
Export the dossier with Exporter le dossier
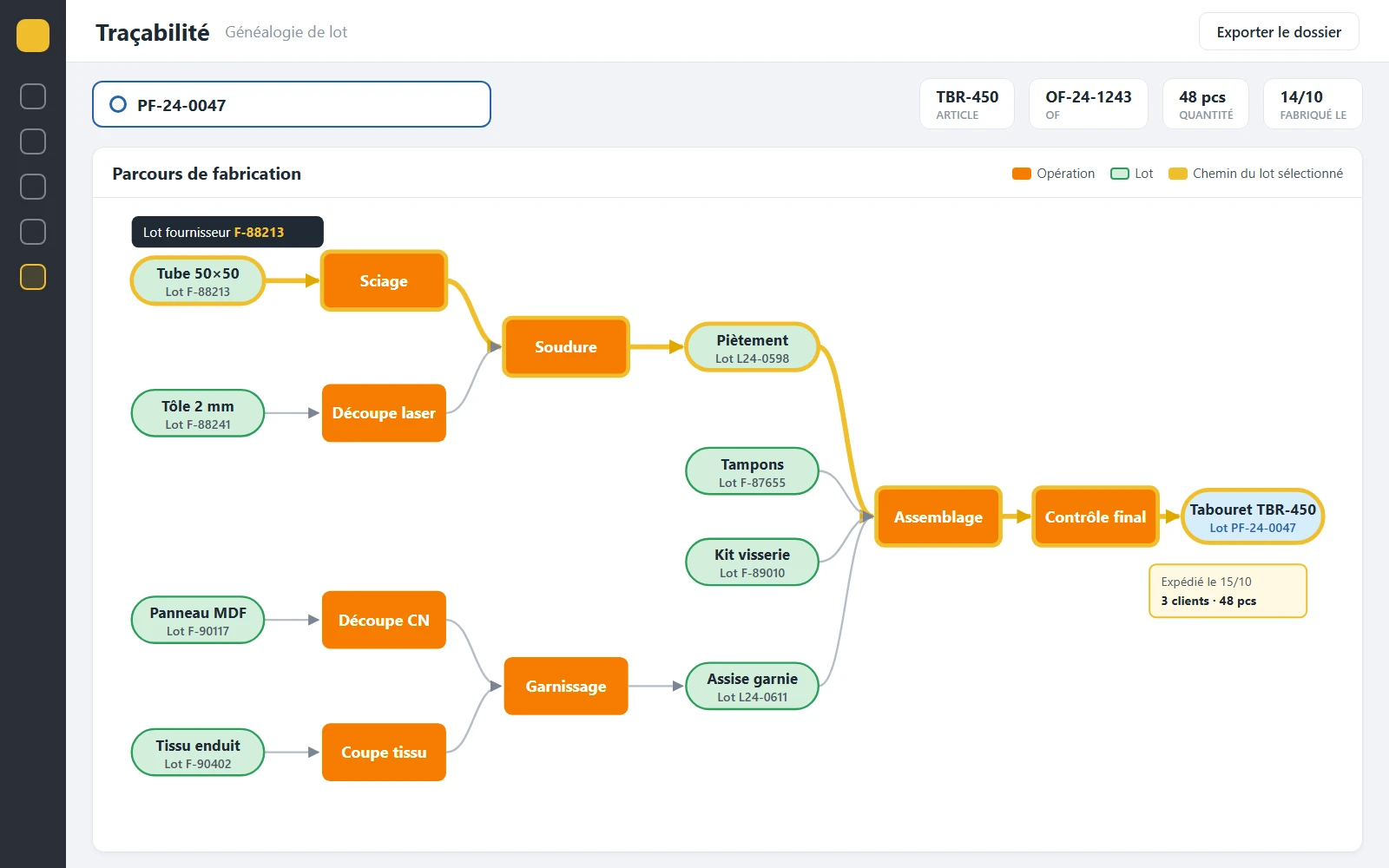[1279, 32]
